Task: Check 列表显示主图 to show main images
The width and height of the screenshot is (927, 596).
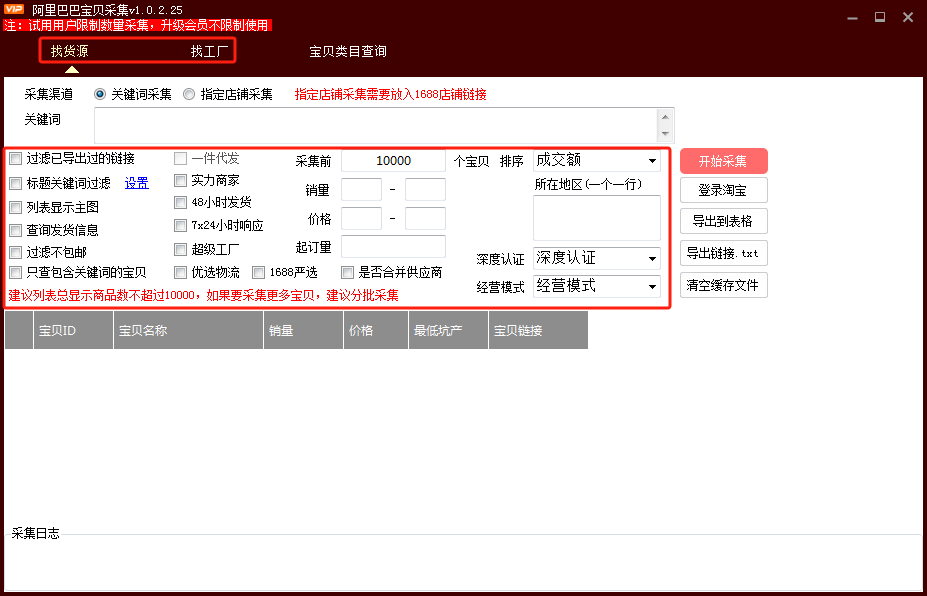Action: click(15, 207)
